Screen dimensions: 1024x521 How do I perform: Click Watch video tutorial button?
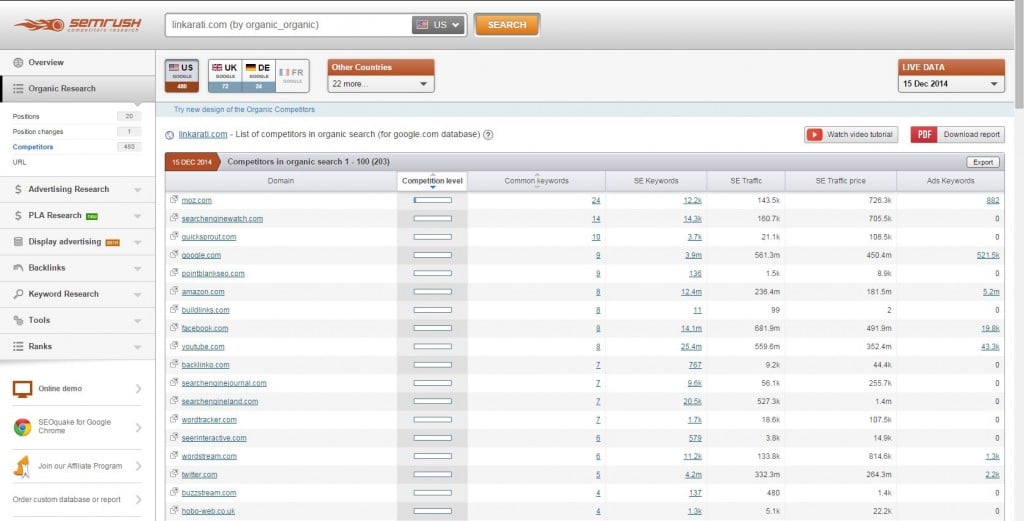click(x=851, y=134)
